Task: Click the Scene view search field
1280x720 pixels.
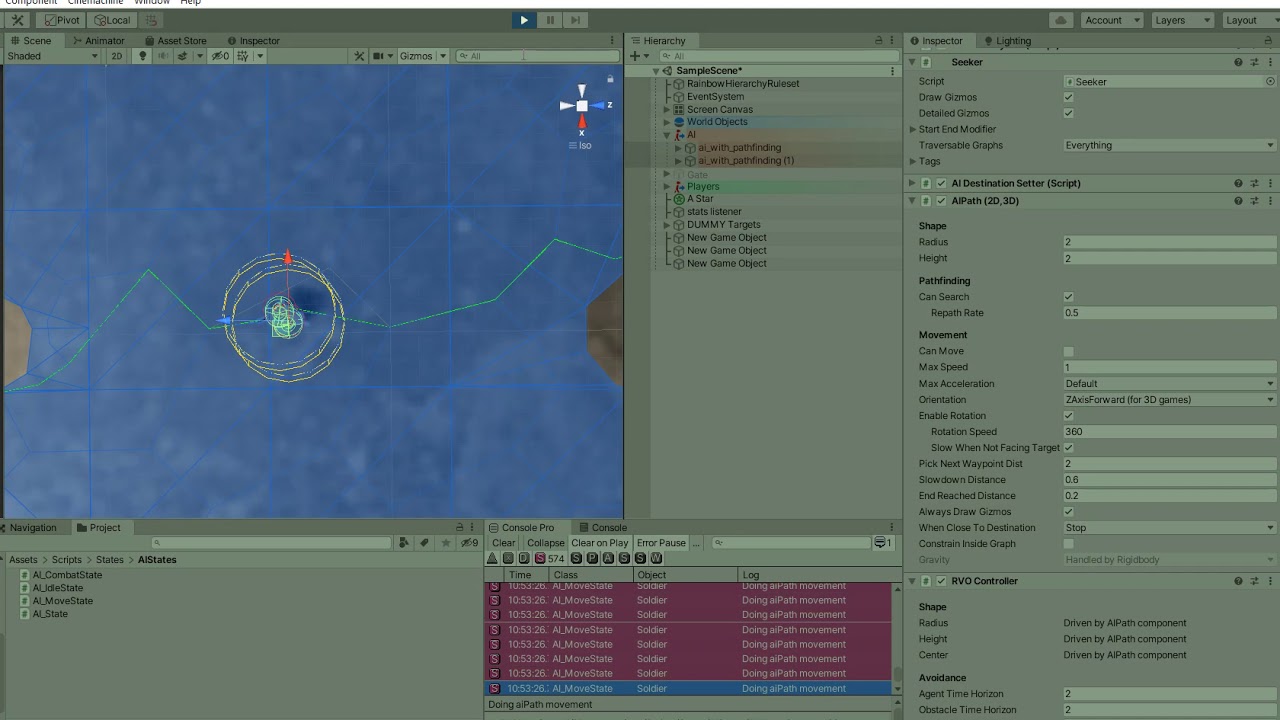Action: 537,56
